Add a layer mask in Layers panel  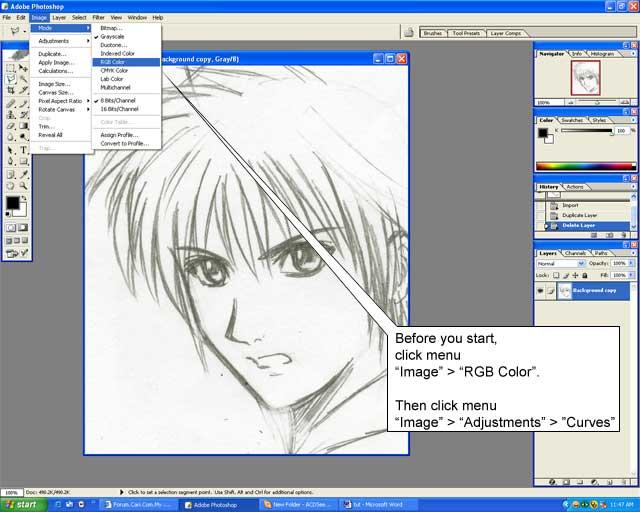566,482
